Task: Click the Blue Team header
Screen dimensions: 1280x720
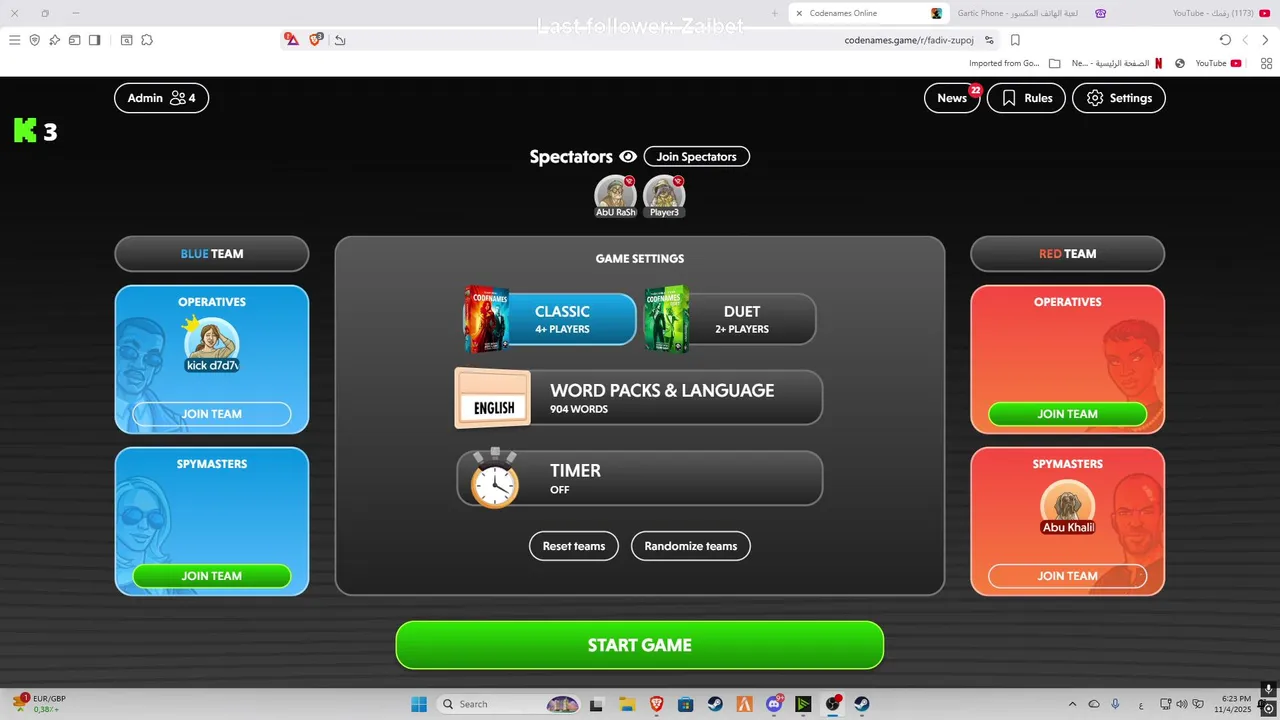Action: [212, 254]
